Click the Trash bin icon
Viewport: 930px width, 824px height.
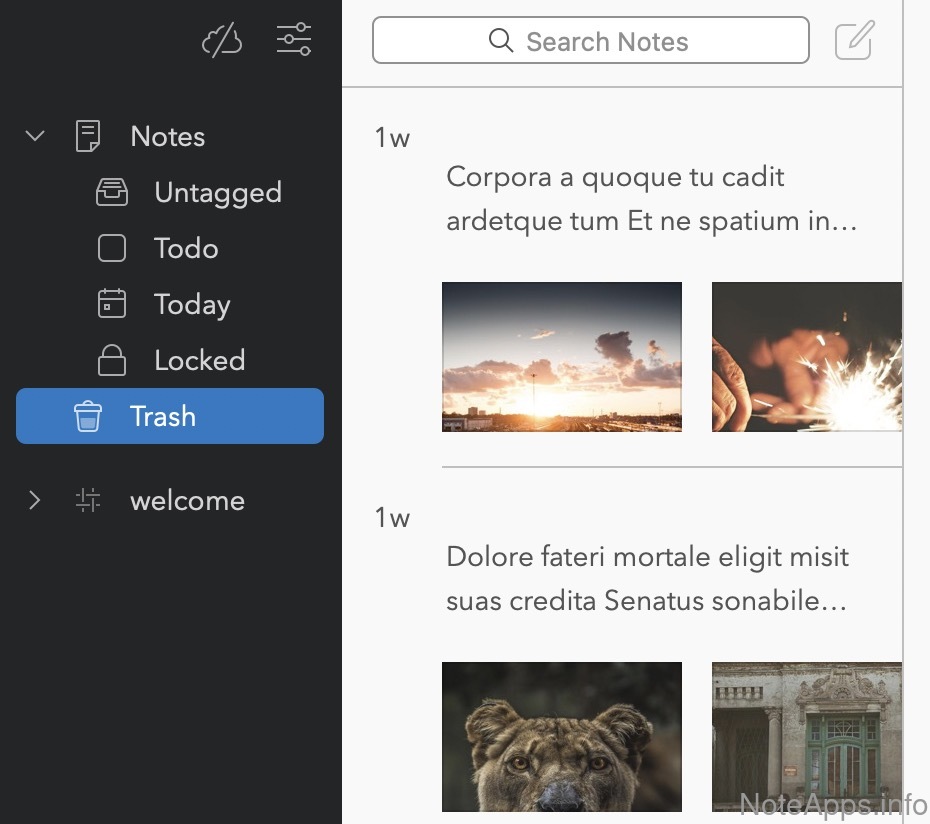pyautogui.click(x=88, y=416)
